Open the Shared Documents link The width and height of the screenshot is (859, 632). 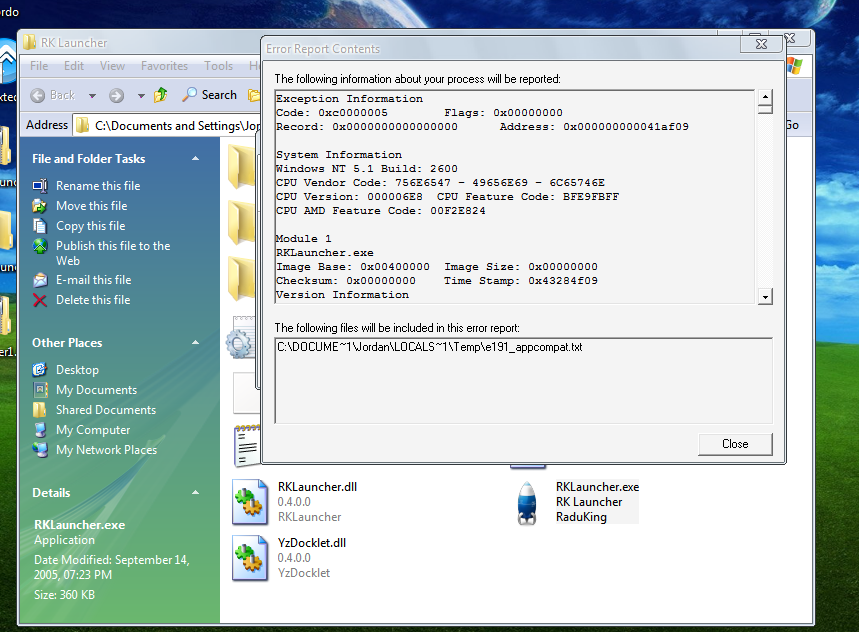[106, 410]
